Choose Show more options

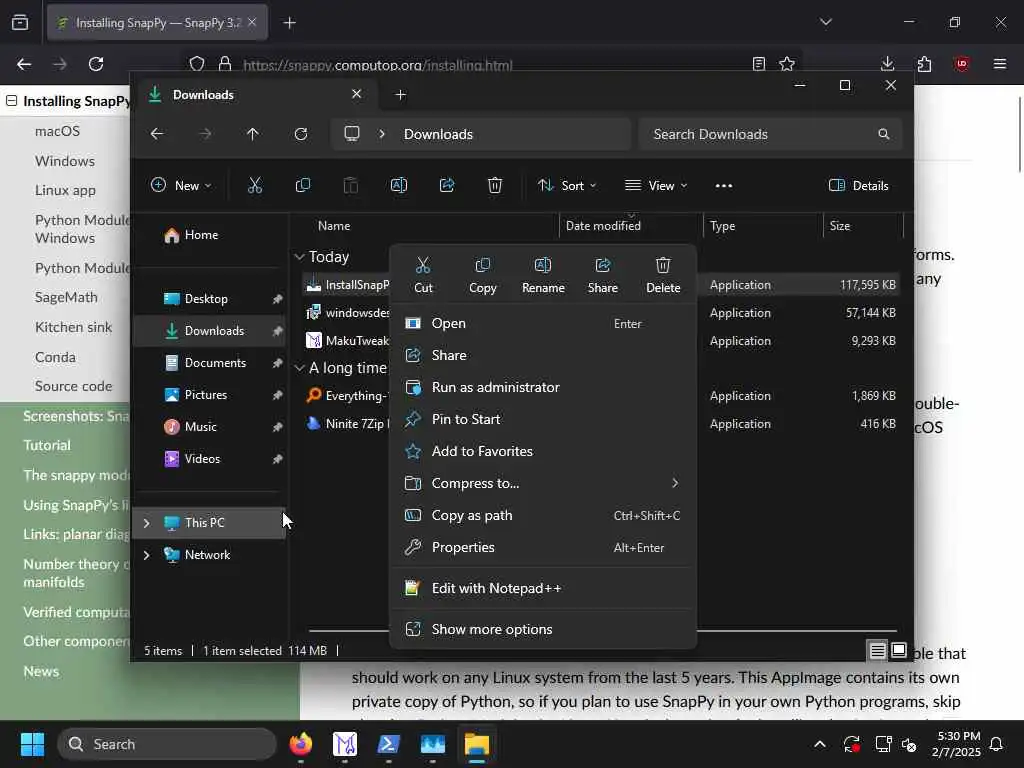pyautogui.click(x=543, y=630)
